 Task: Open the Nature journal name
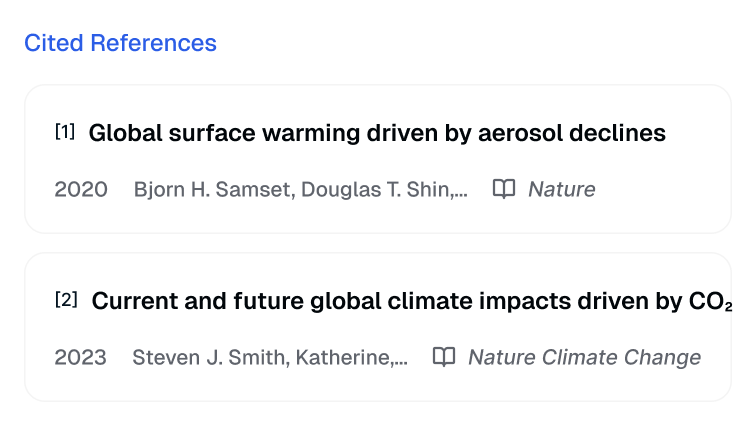(x=561, y=189)
